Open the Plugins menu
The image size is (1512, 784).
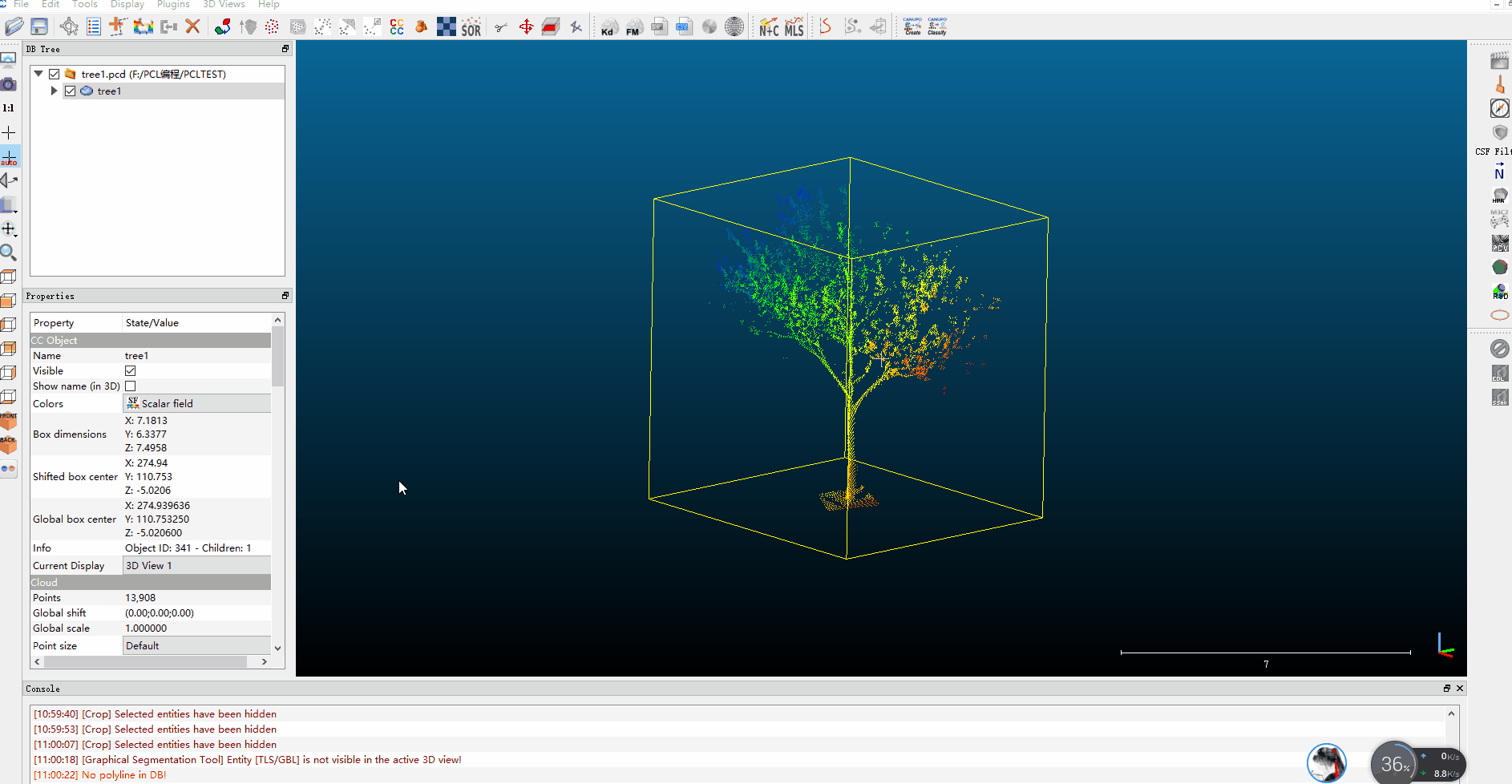point(173,5)
